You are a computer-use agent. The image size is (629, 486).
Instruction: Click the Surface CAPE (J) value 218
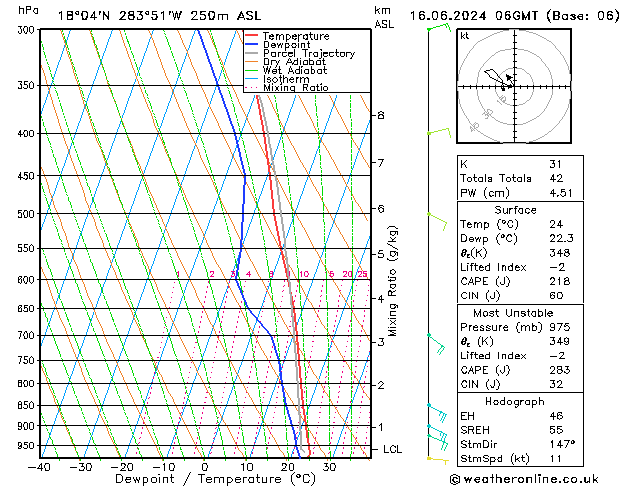(560, 281)
